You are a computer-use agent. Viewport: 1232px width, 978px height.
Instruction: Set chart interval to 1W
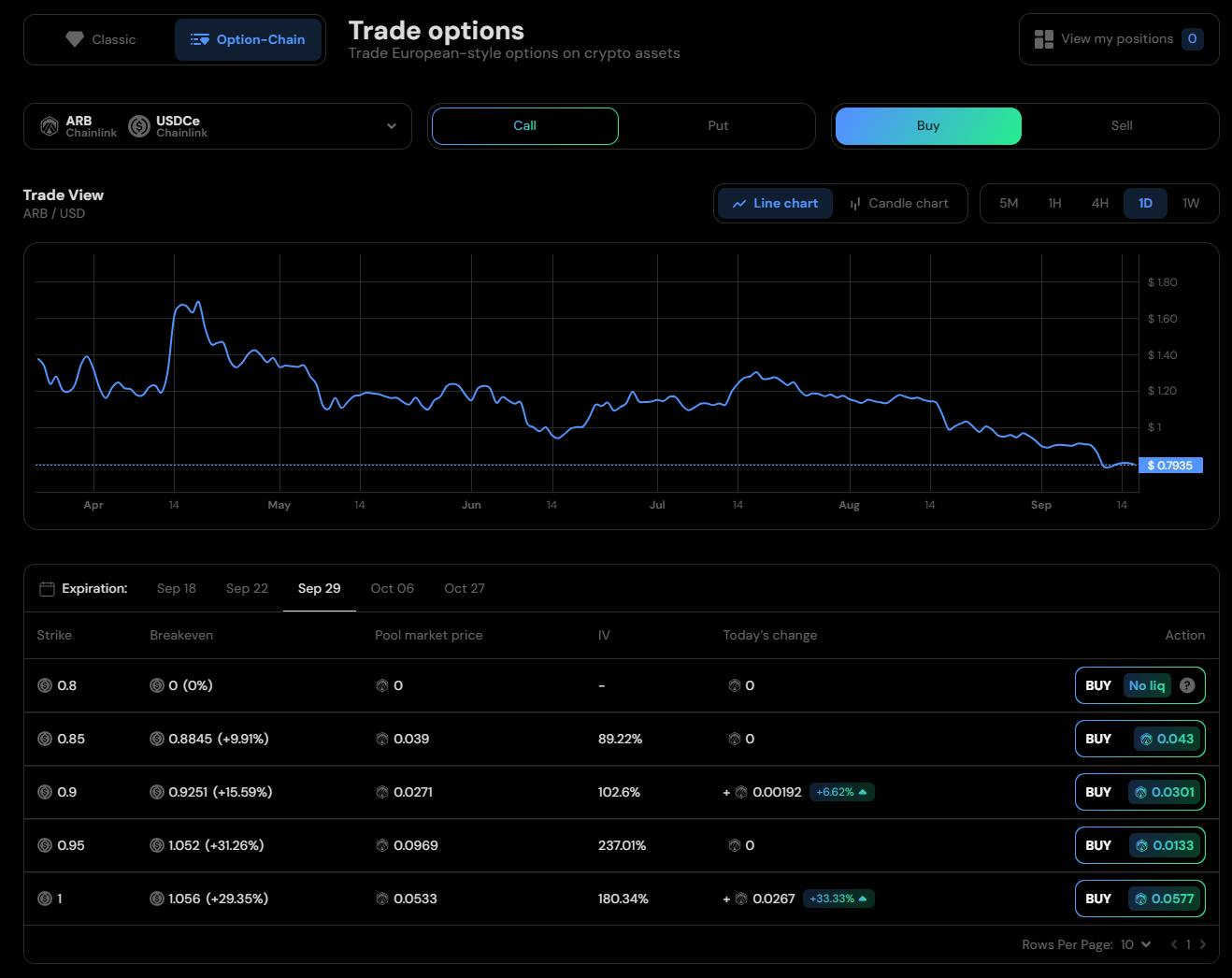click(x=1191, y=204)
